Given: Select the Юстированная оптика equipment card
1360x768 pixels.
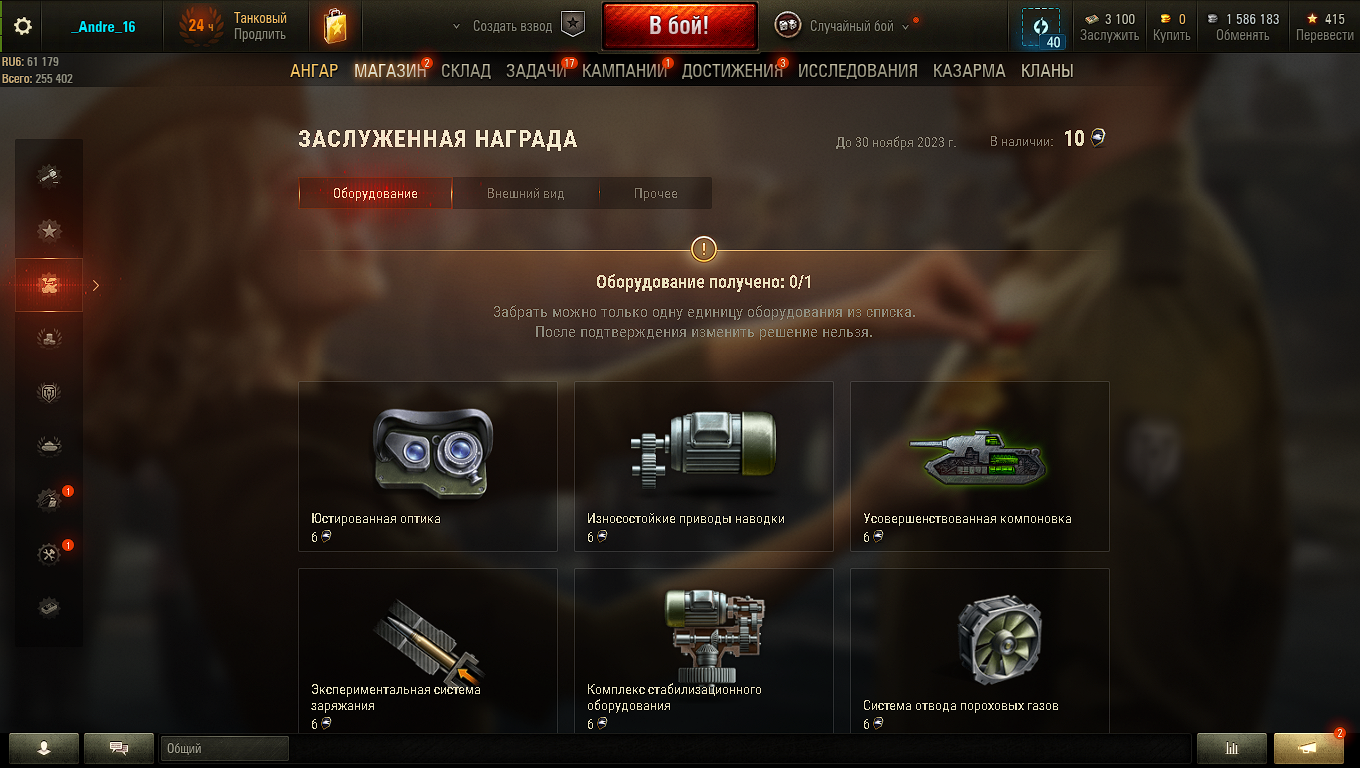Looking at the screenshot, I should (428, 466).
